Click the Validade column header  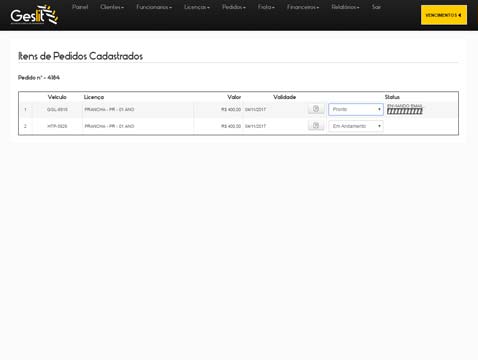tap(284, 97)
